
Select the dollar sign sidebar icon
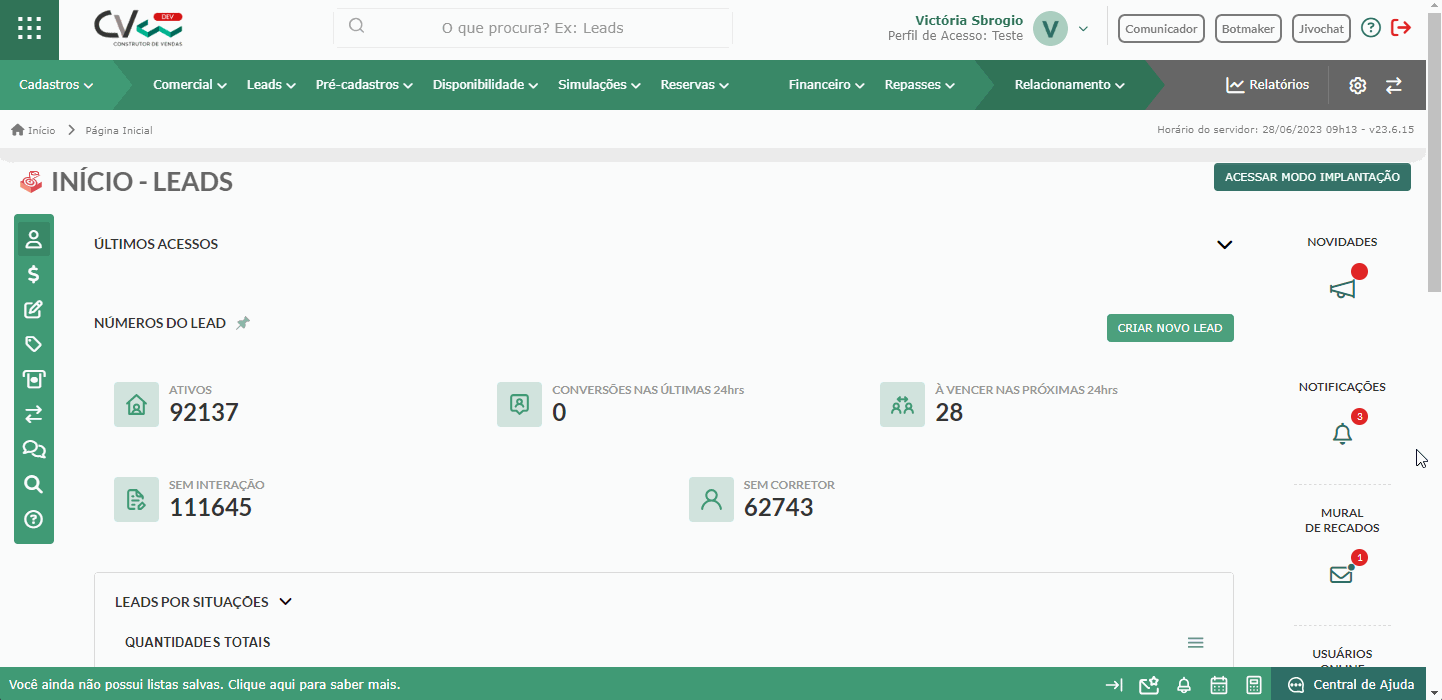33,274
